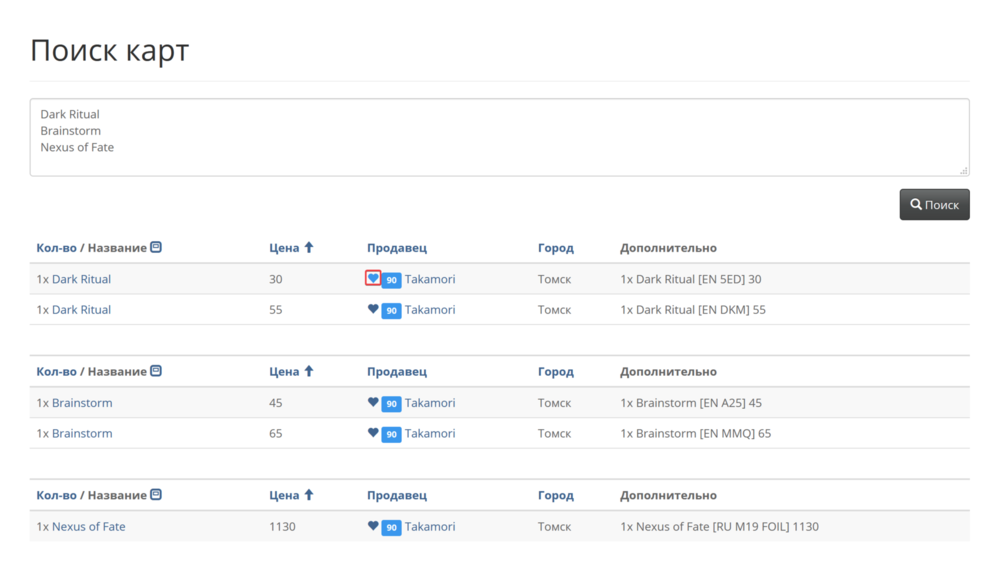Click the 90 rating badge in the Brainstorm 65 row
This screenshot has height=588, width=1000.
pyautogui.click(x=391, y=434)
